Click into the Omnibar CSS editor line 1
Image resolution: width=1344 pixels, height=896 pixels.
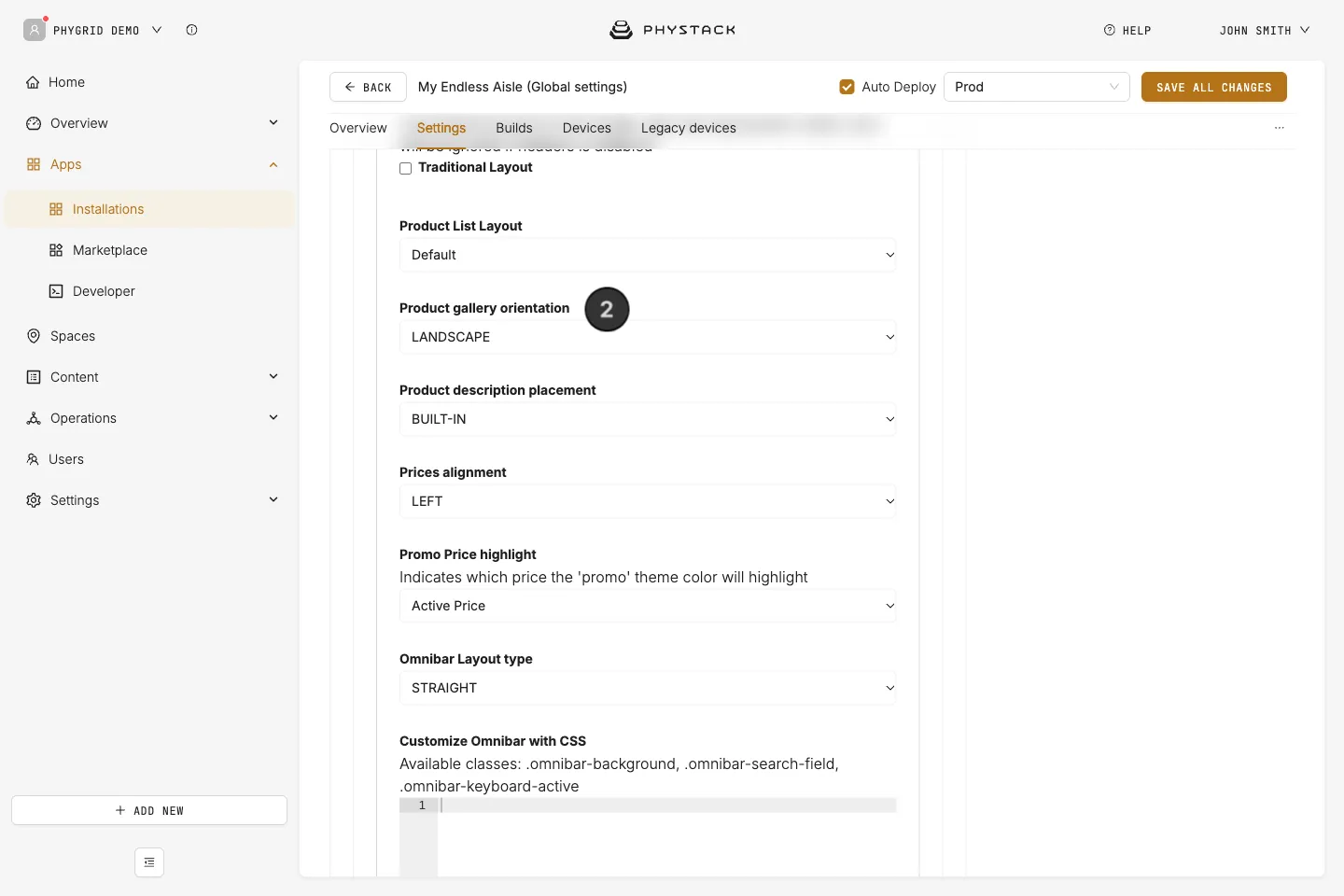click(x=666, y=805)
